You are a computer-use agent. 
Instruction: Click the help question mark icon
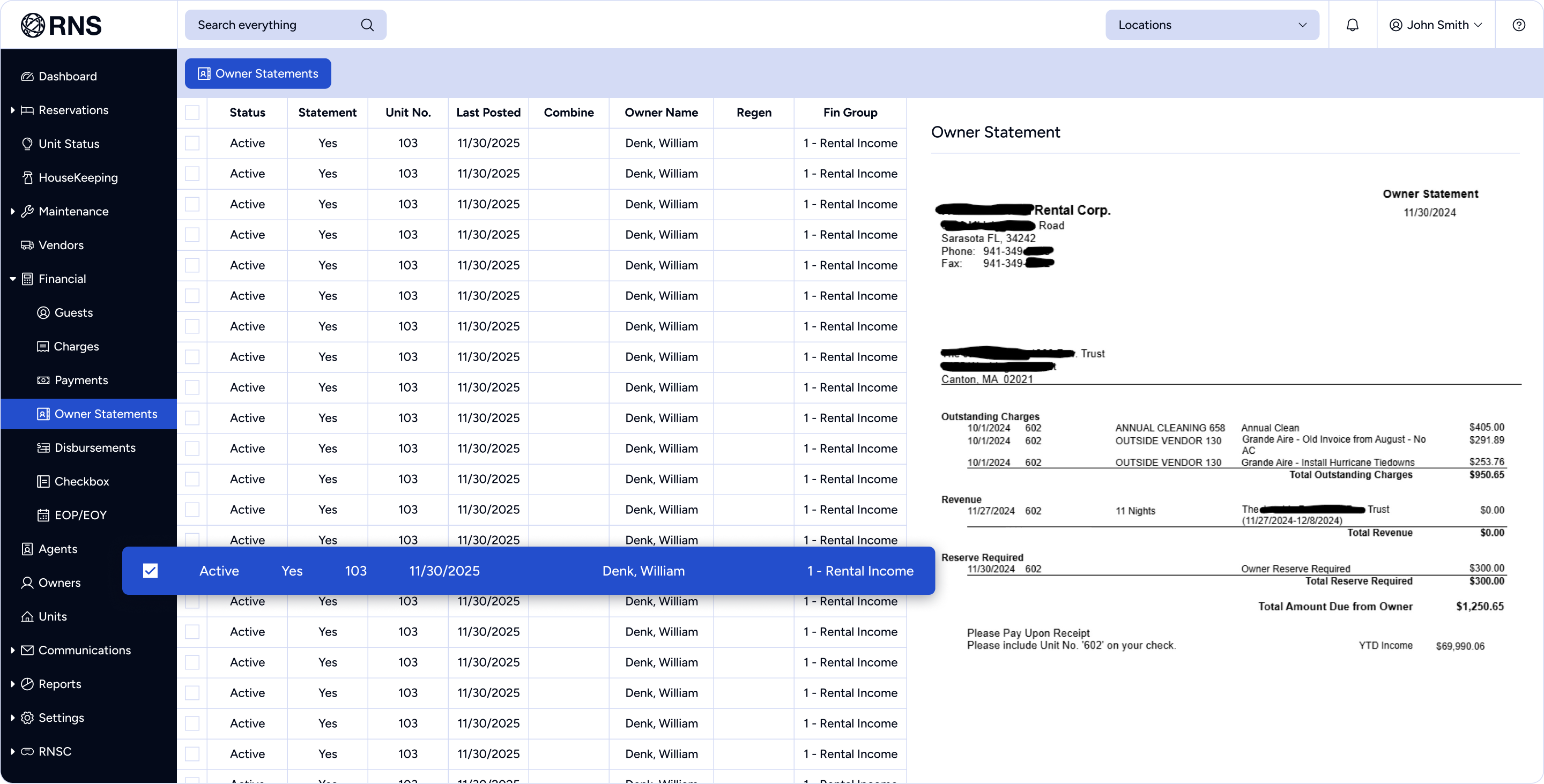click(x=1518, y=25)
